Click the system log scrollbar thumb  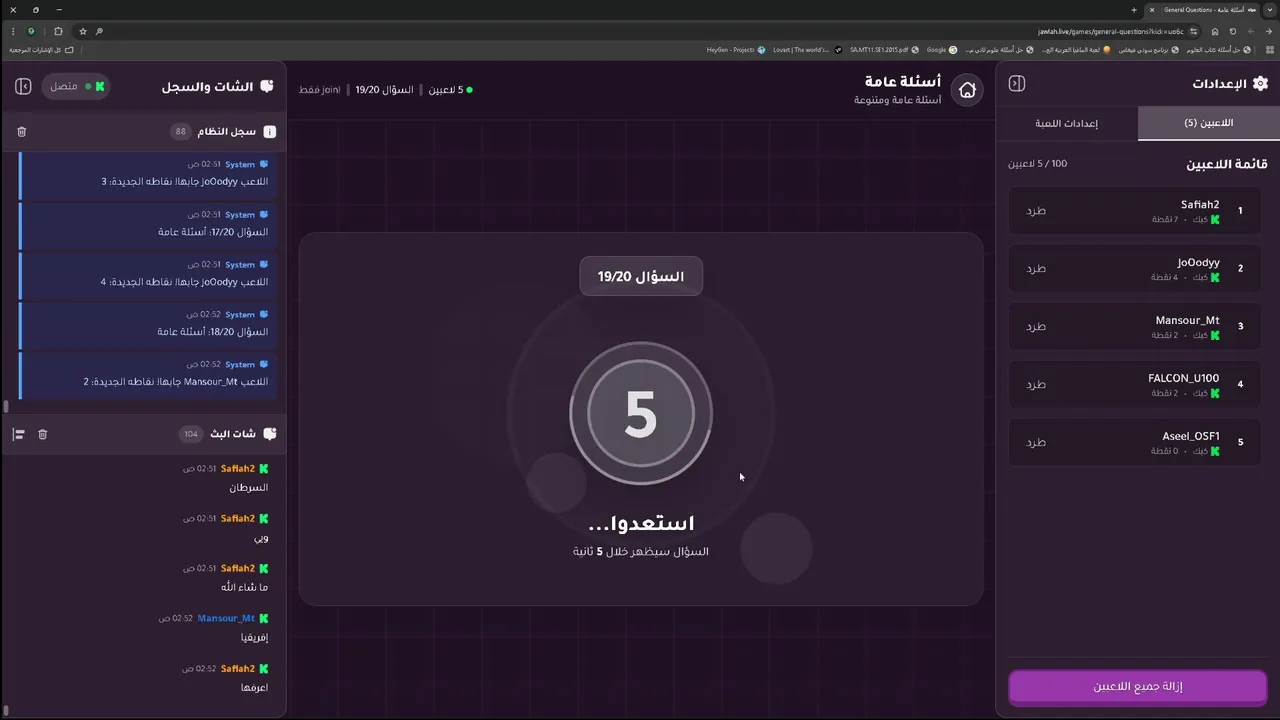[6, 406]
